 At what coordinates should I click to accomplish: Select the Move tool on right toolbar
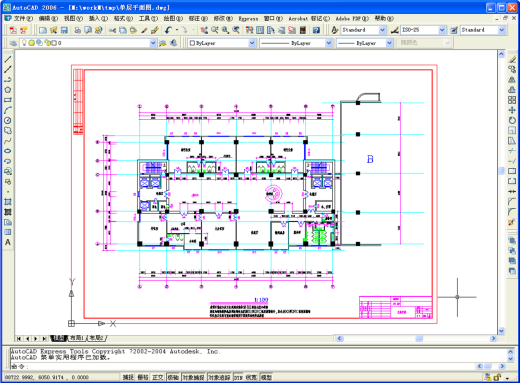pos(512,110)
